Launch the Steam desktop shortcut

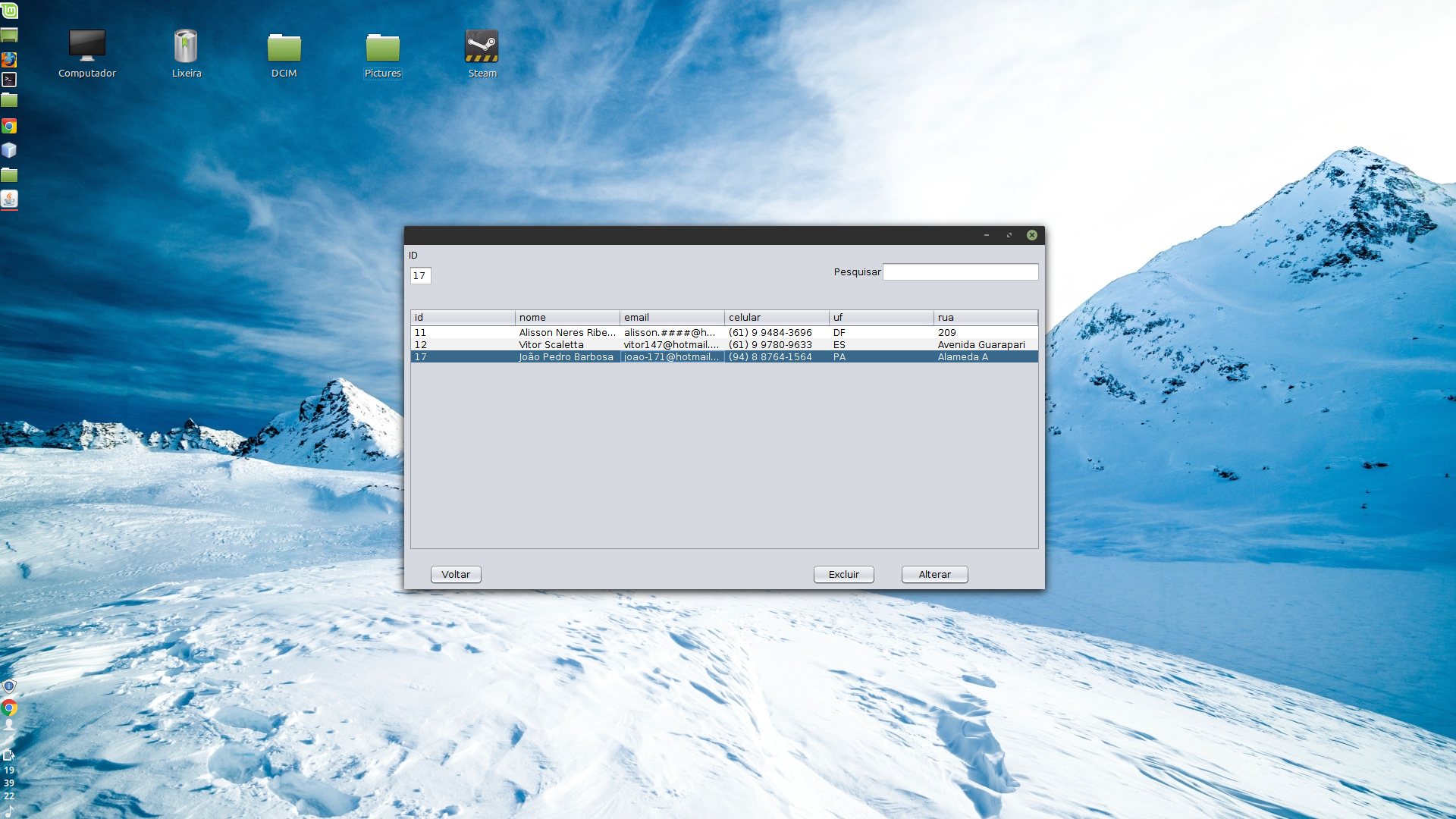(x=482, y=53)
